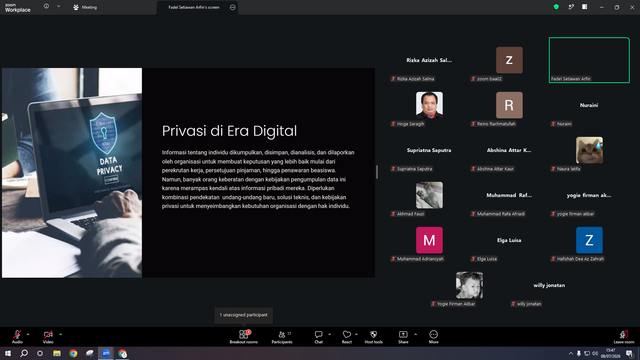The image size is (640, 360).
Task: Click Rizka Azizah Salma name tile
Action: point(429,60)
